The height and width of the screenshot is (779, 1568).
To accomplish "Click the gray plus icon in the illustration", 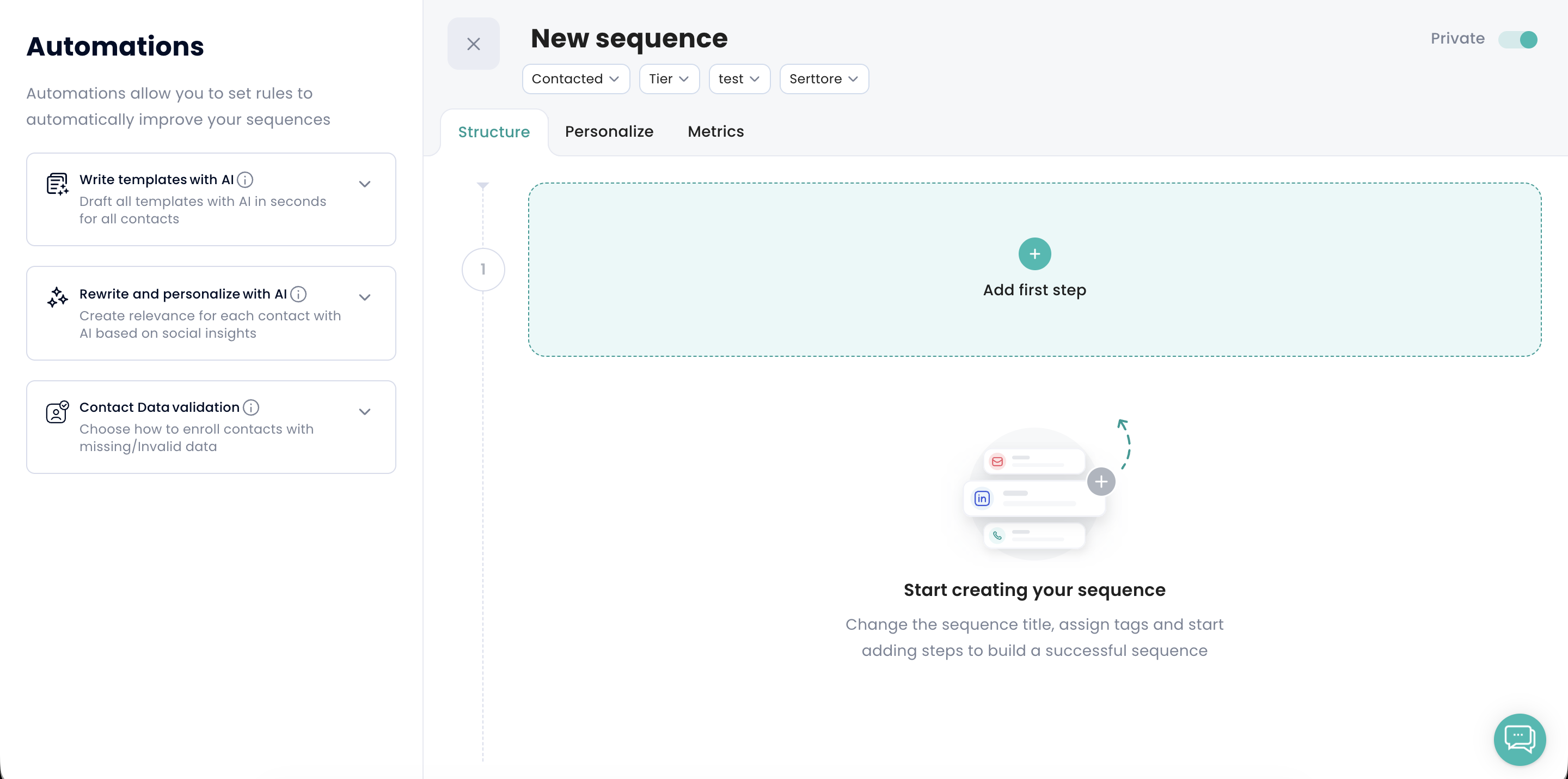I will click(1100, 482).
